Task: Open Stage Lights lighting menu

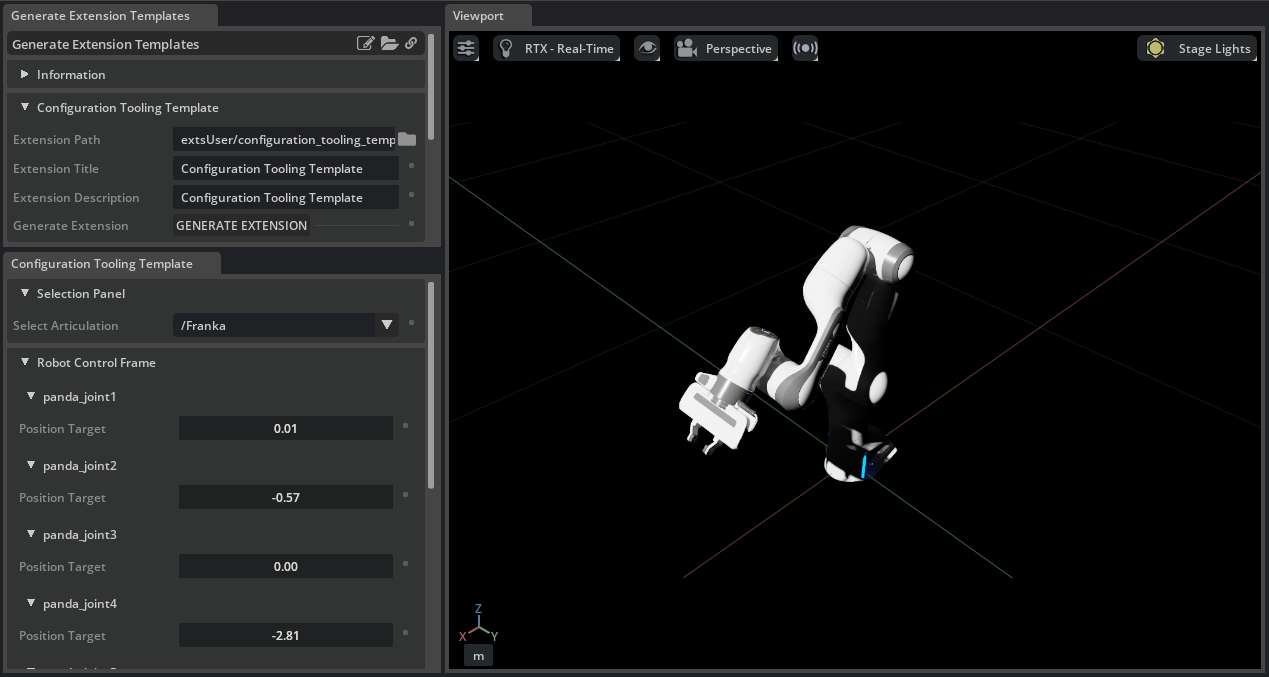Action: pos(1197,48)
